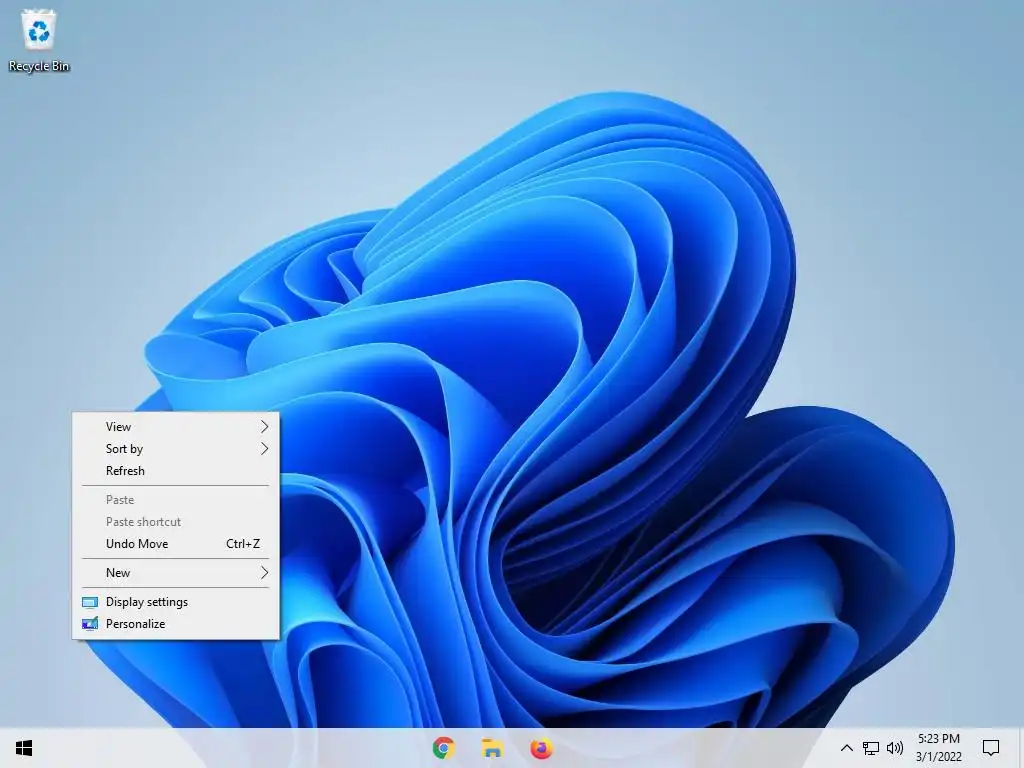Open the notification center icon
This screenshot has height=768, width=1024.
991,748
